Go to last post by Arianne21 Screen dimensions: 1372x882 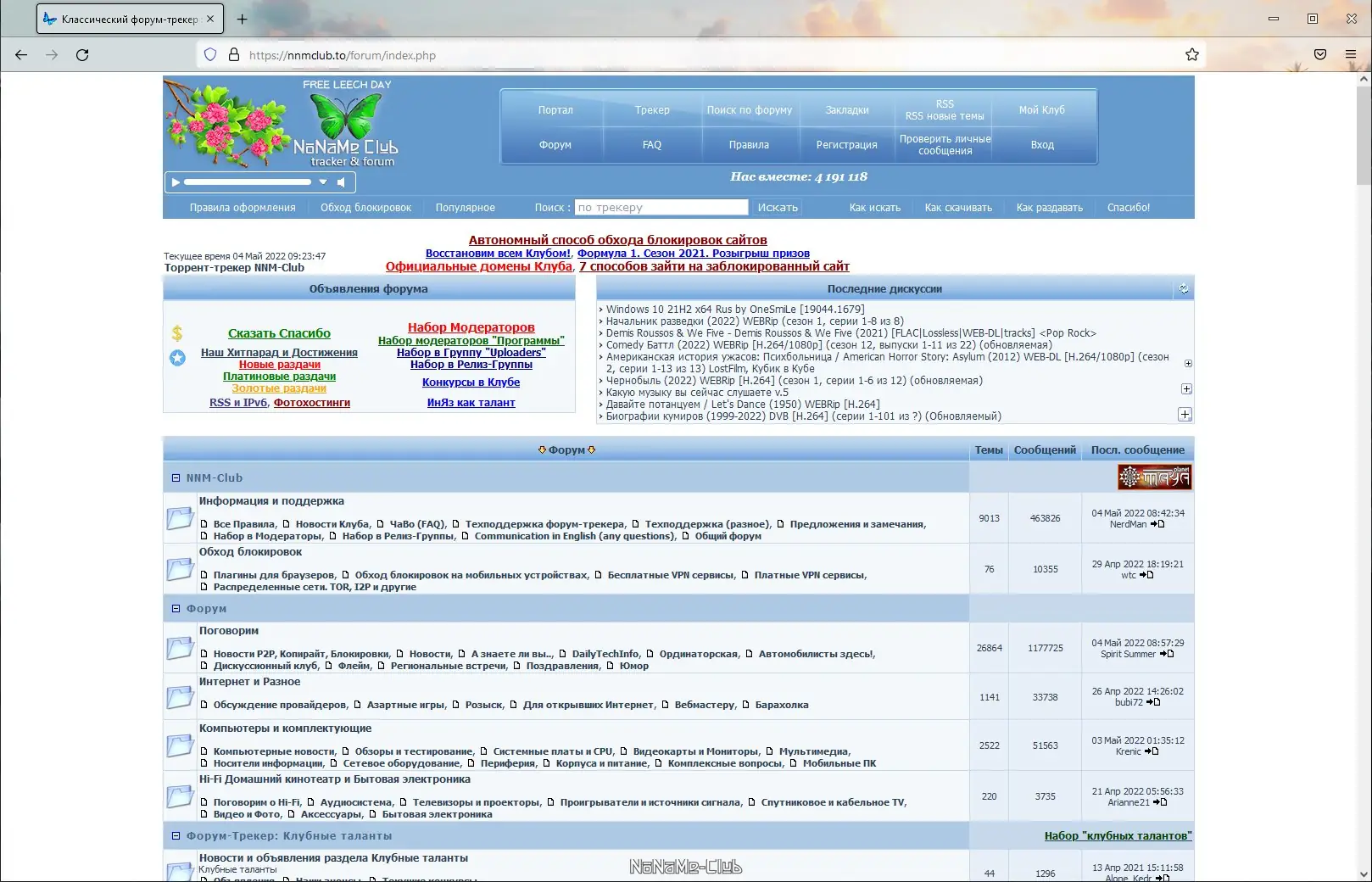[x=1160, y=802]
